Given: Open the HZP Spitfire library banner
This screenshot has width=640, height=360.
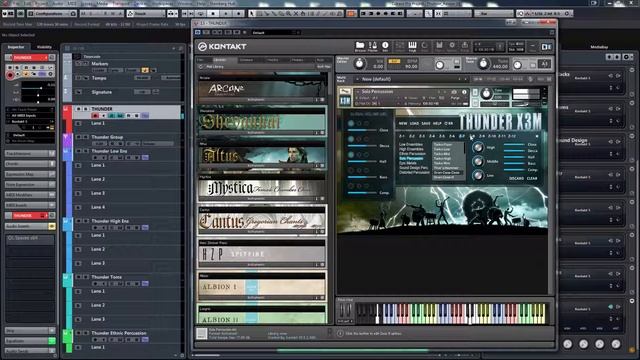Looking at the screenshot, I should coord(262,254).
